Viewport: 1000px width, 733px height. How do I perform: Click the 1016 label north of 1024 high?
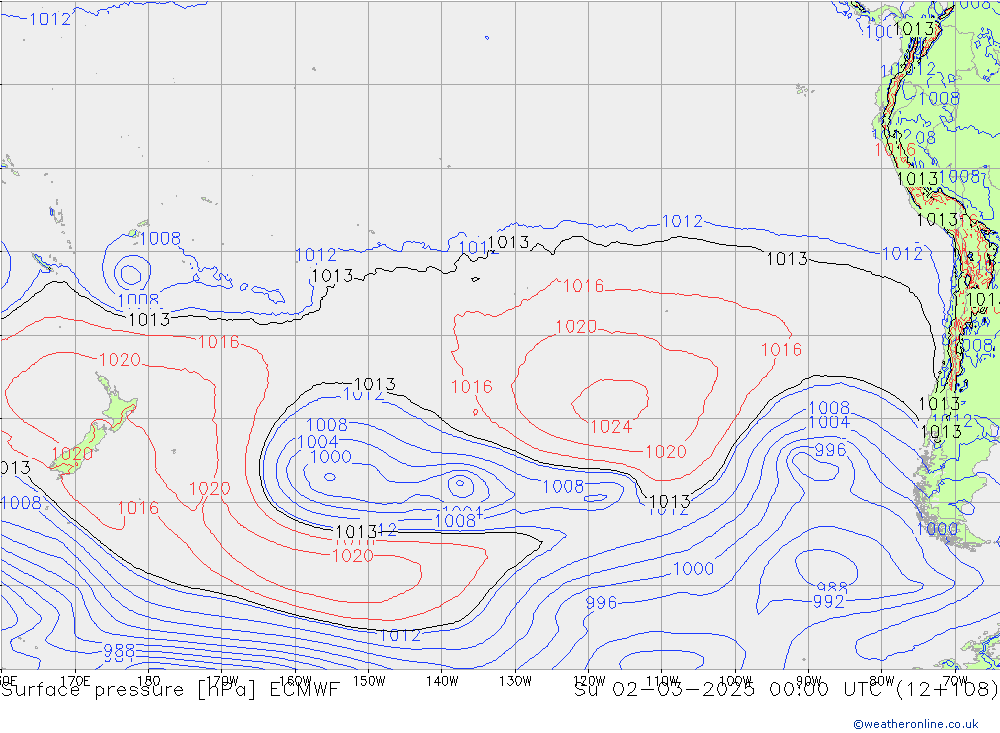(583, 286)
